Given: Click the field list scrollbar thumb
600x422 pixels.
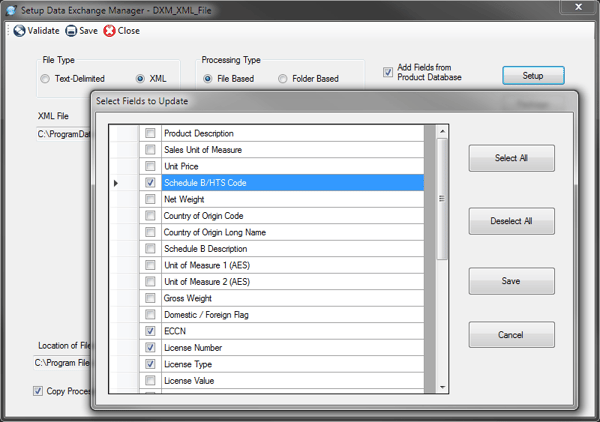Looking at the screenshot, I should (442, 199).
